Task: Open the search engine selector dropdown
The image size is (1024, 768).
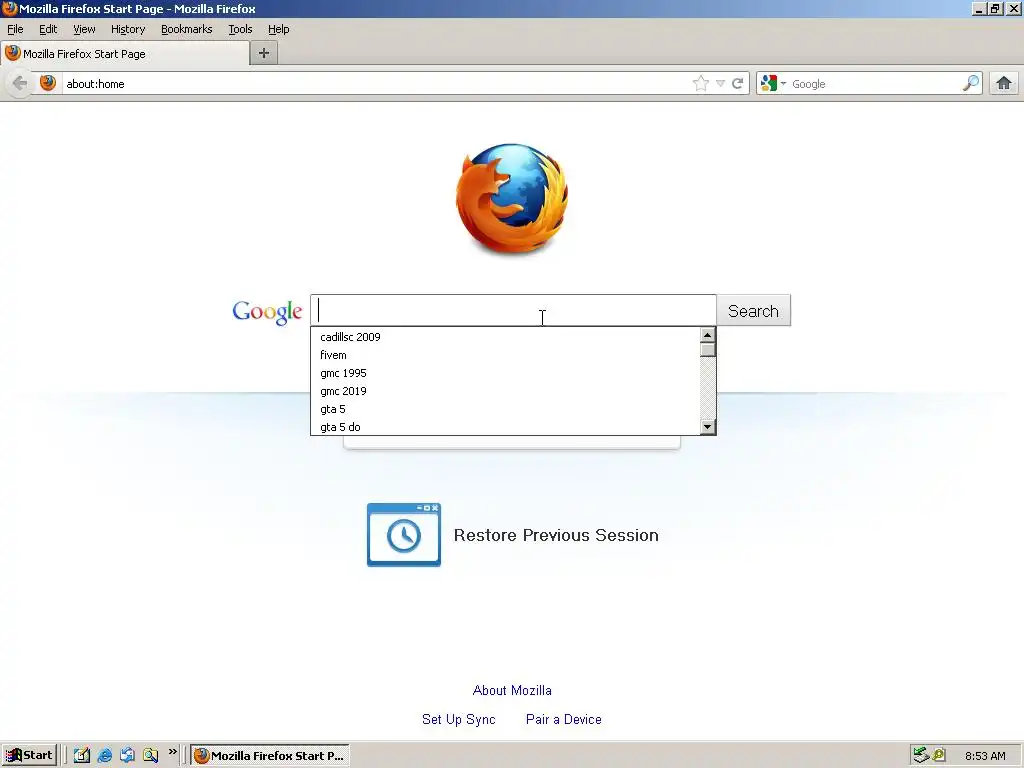Action: 774,84
